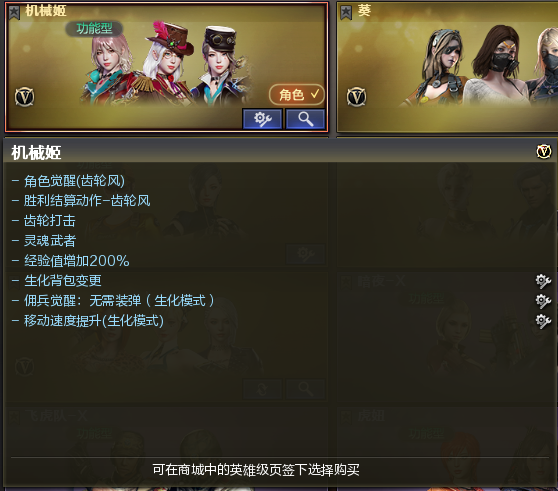
Task: Click the V badge in tooltip header
Action: pos(543,152)
